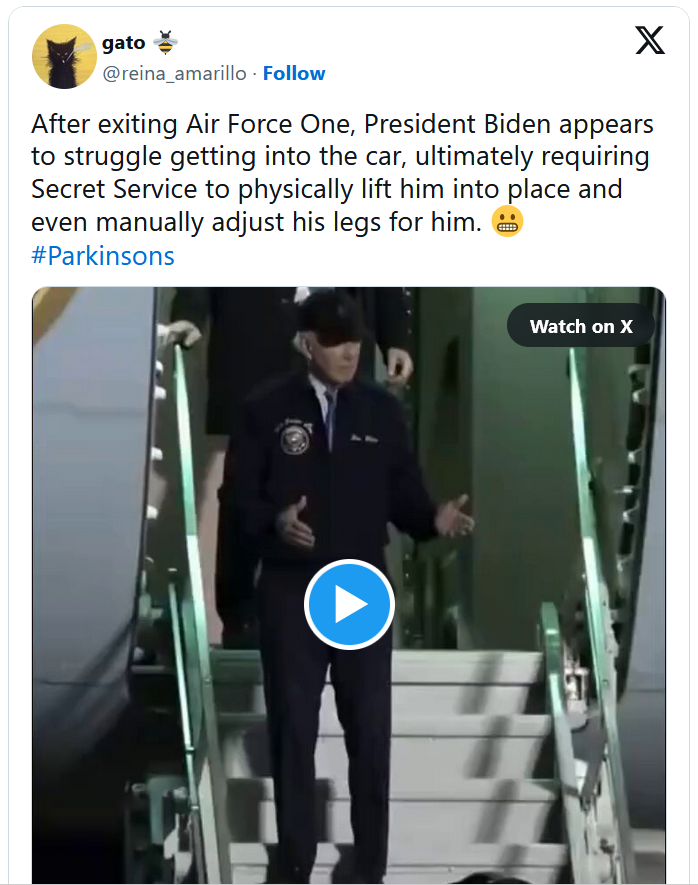Click the video thumbnail of the airplane stairs

tap(349, 585)
